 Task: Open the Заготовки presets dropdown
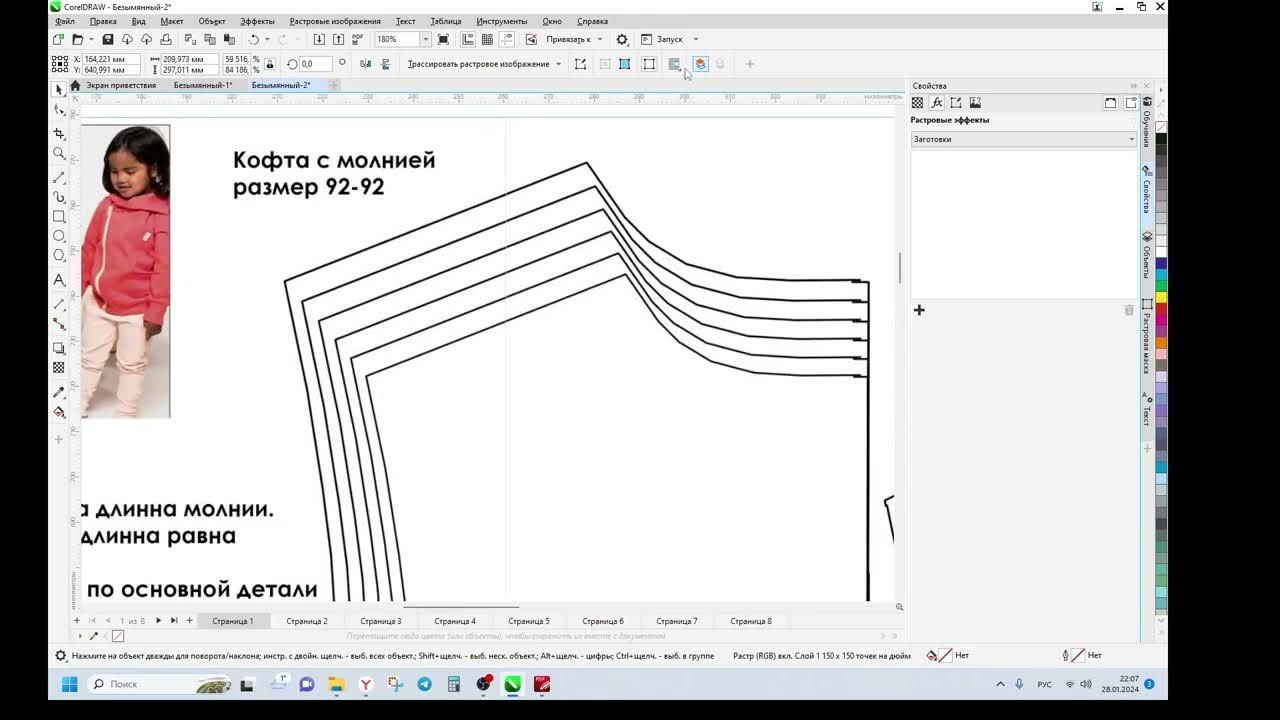click(1023, 139)
